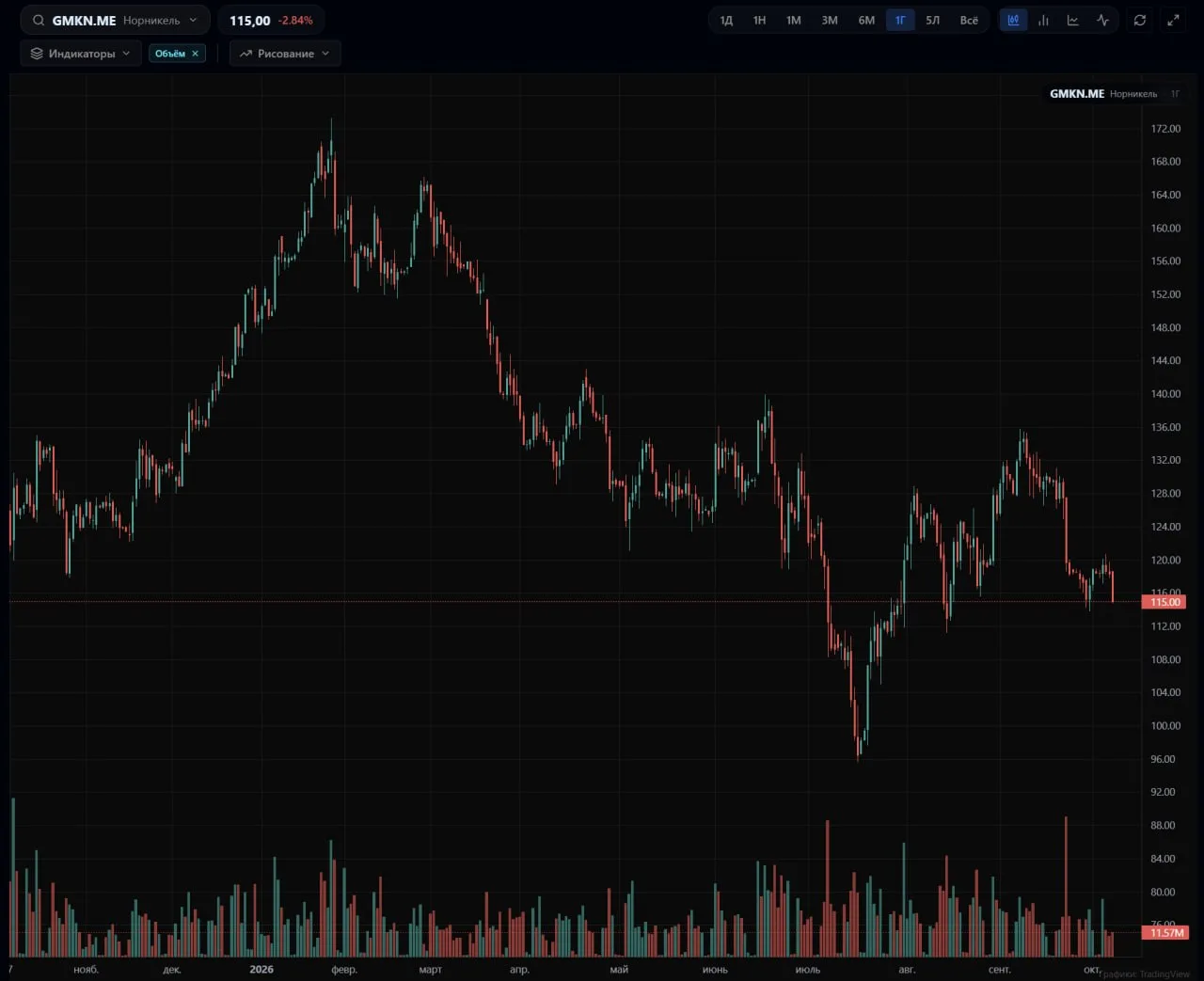The width and height of the screenshot is (1204, 981).
Task: Select the 1Н timeframe
Action: click(x=759, y=20)
